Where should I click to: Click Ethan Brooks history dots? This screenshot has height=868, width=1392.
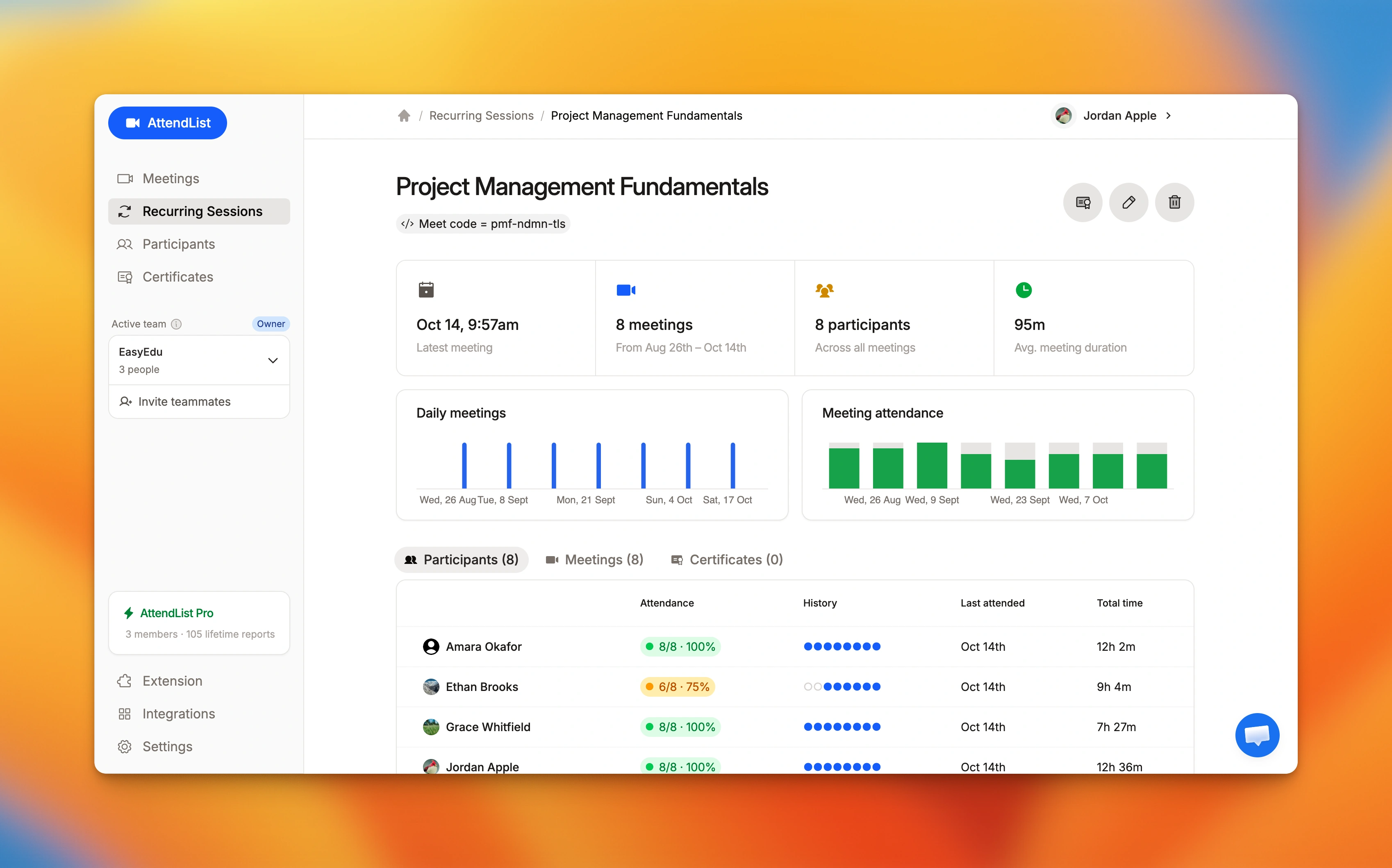click(x=842, y=686)
